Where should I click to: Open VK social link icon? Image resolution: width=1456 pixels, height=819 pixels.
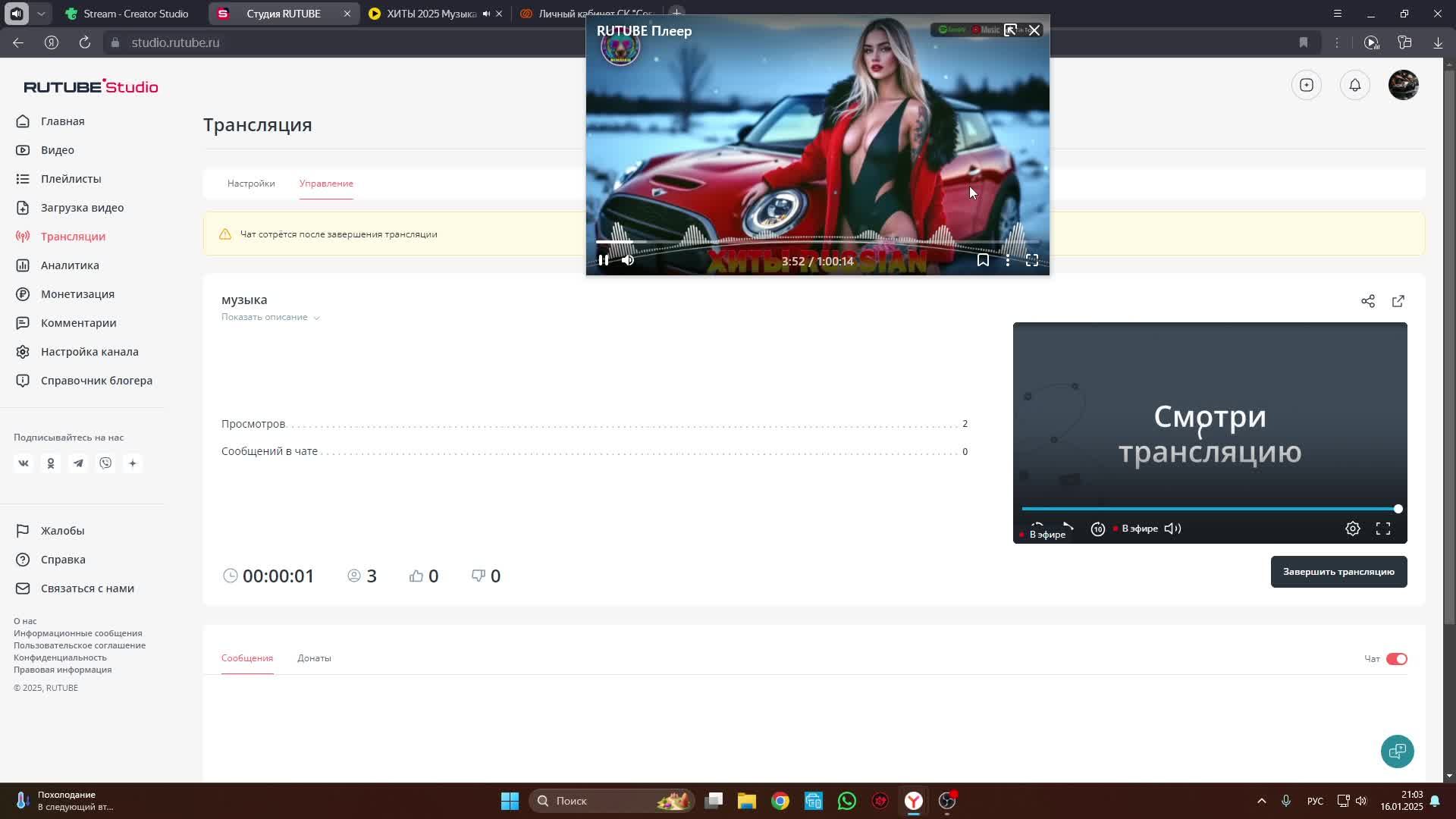click(x=24, y=463)
